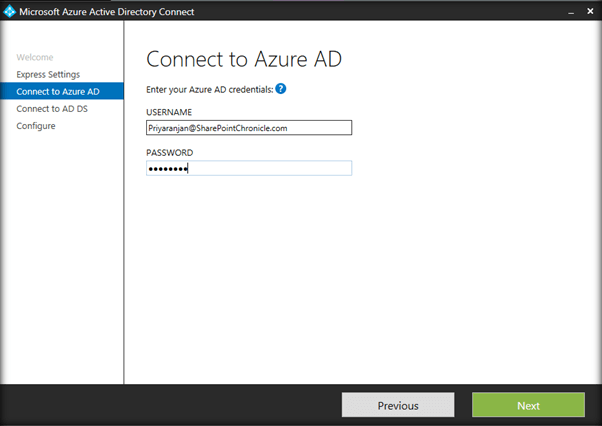Go to the Welcome step in sidebar
The height and width of the screenshot is (426, 602).
35,58
